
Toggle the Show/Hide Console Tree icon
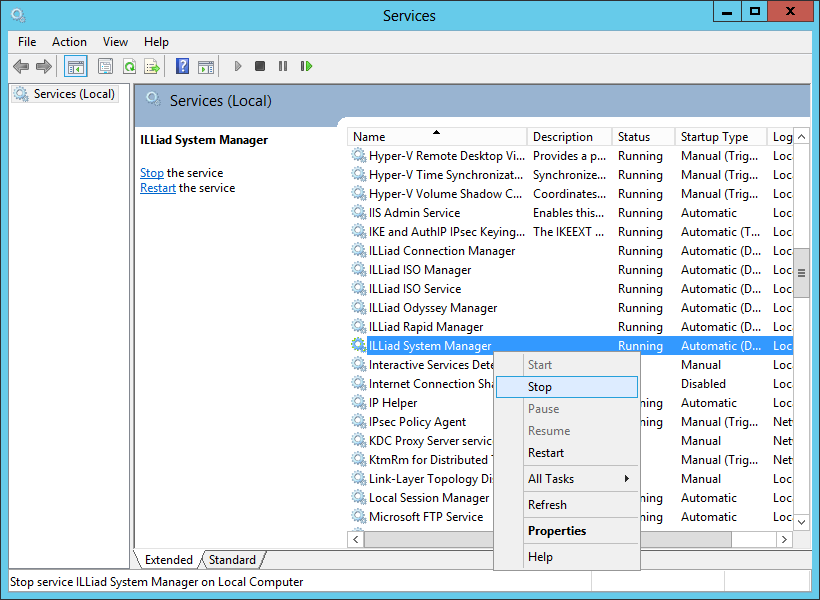pos(75,66)
